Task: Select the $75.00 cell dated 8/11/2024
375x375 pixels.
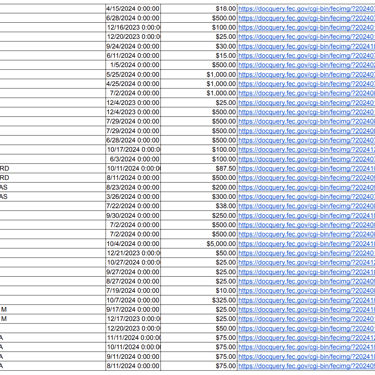Action: (x=199, y=366)
